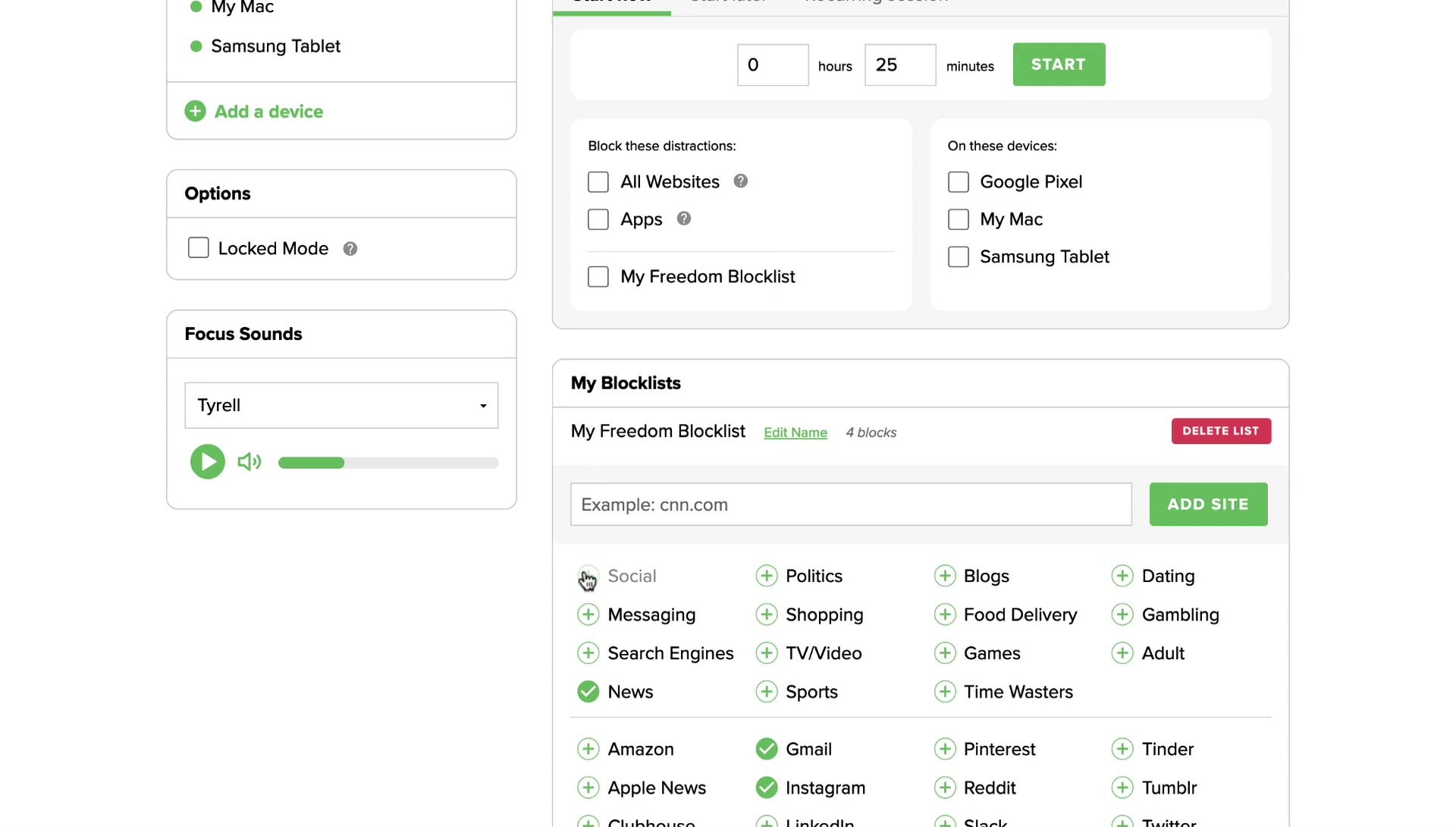This screenshot has width=1456, height=827.
Task: Check the Google Pixel device checkbox
Action: [959, 182]
